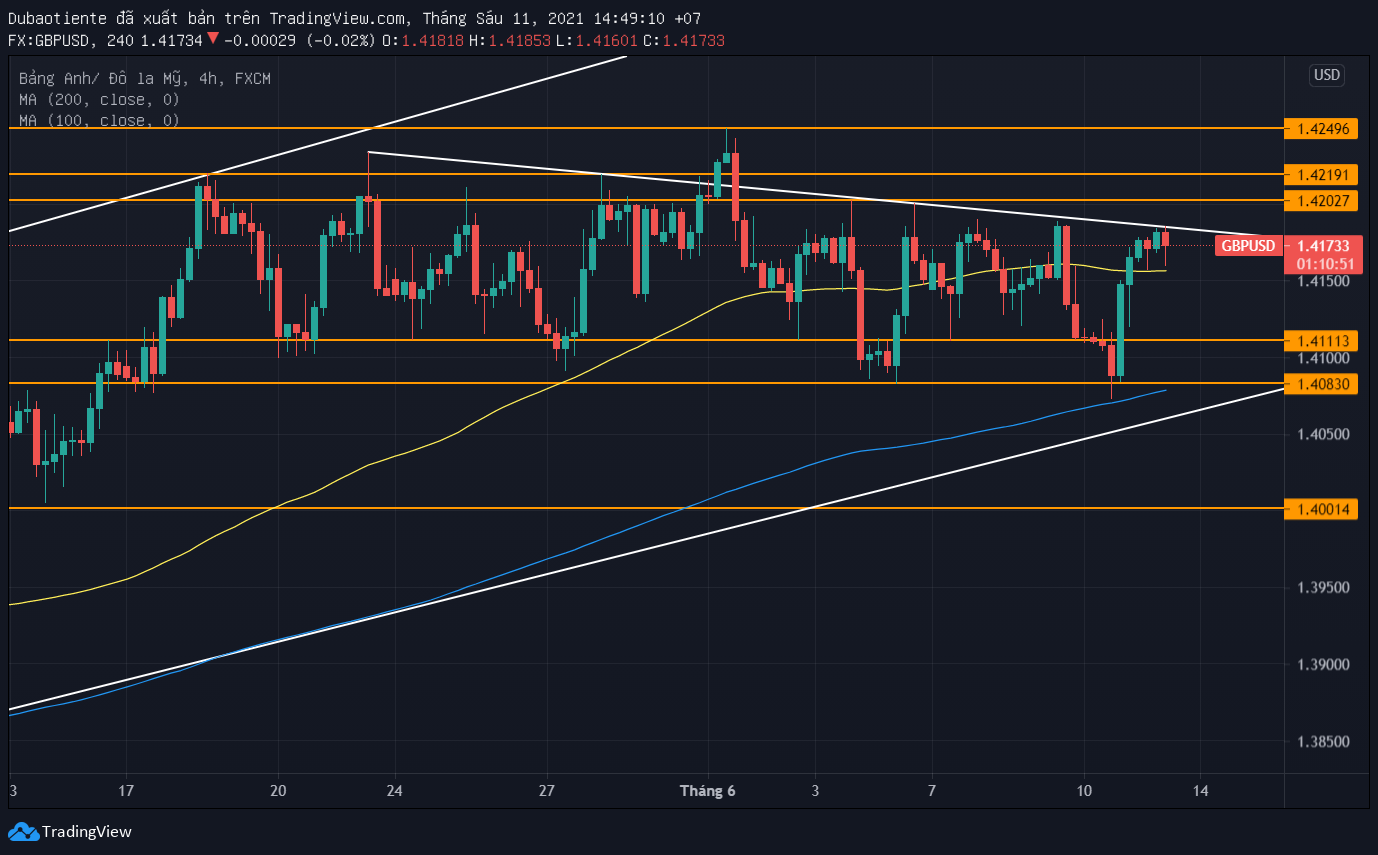The height and width of the screenshot is (855, 1378).
Task: Click the MA (100, close, 0) indicator legend
Action: tap(99, 120)
